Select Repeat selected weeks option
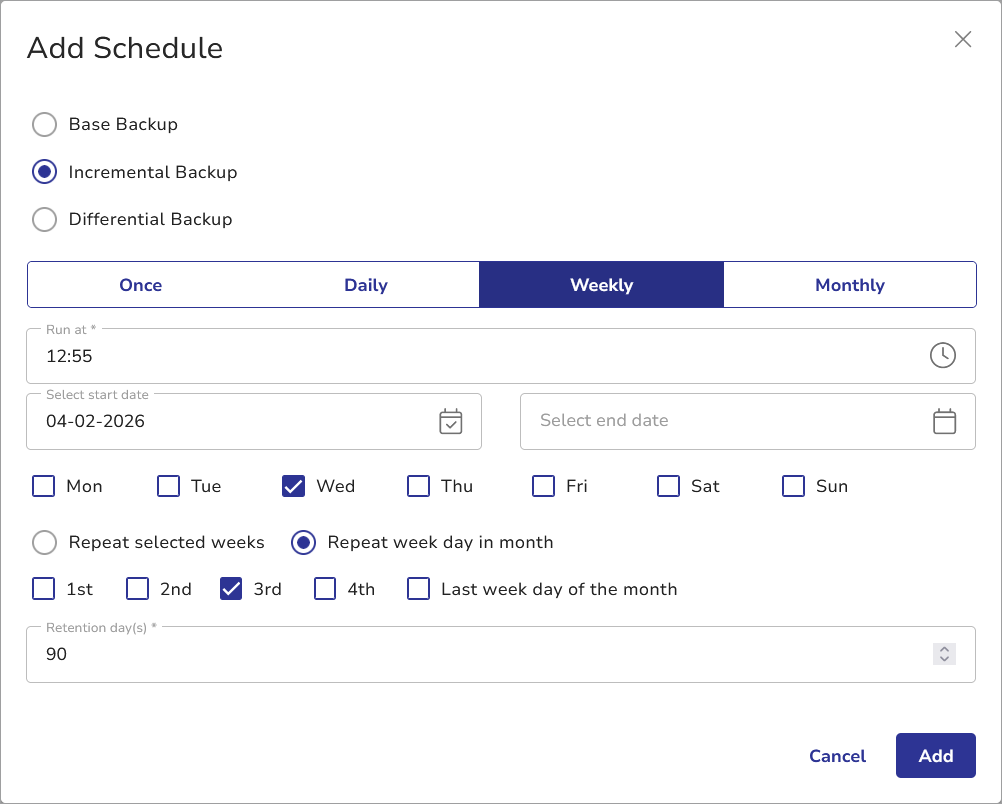Image resolution: width=1002 pixels, height=804 pixels. (44, 542)
